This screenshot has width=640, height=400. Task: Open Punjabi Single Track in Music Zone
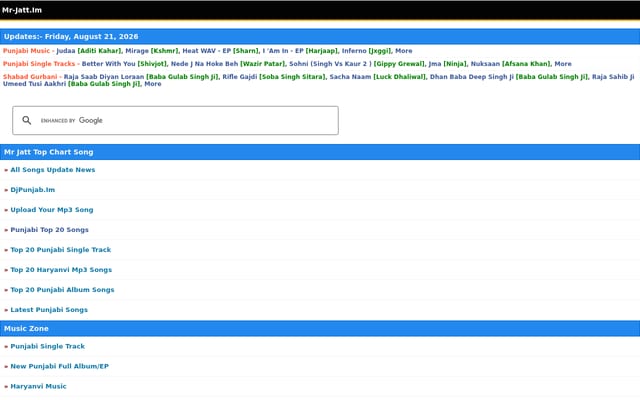pyautogui.click(x=47, y=346)
